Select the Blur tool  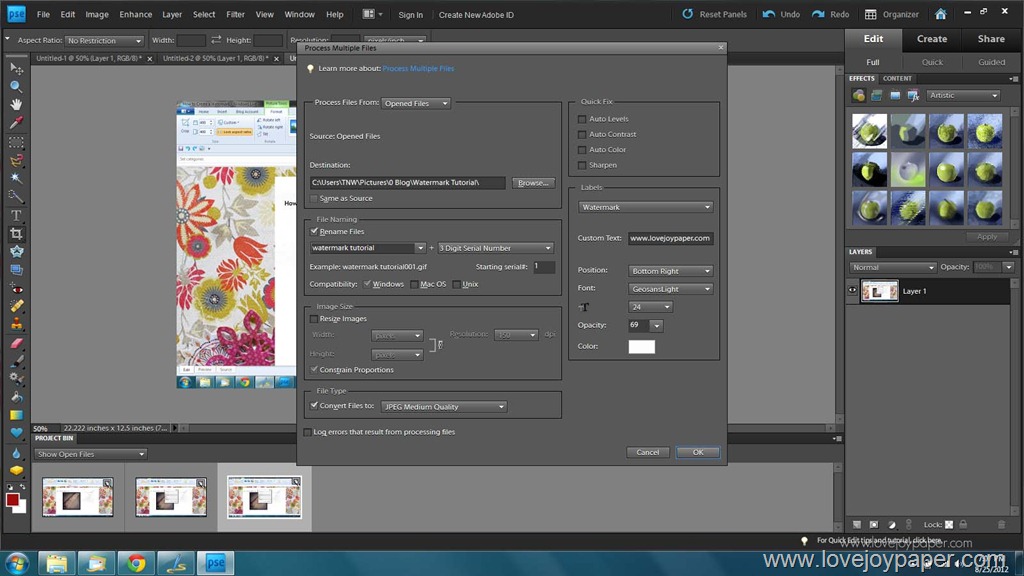point(16,452)
